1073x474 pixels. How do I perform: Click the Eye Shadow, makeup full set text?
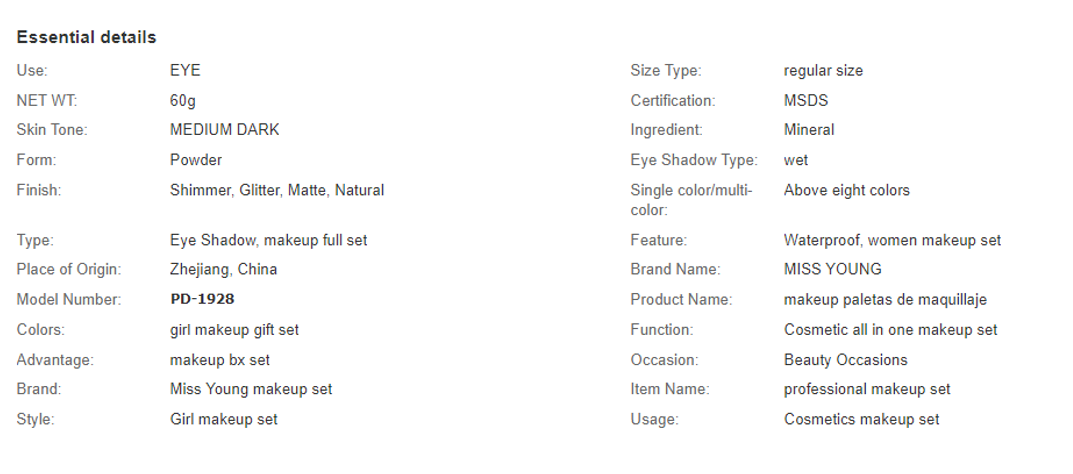tap(269, 241)
